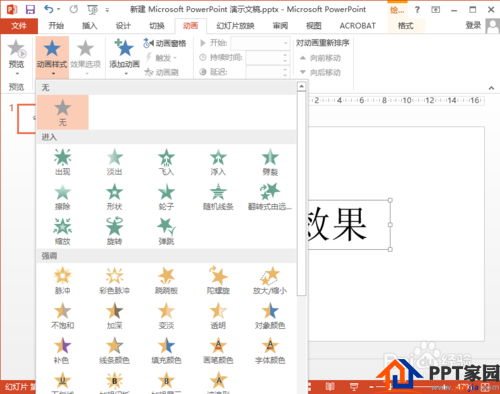Open the 文件 file tab
Image resolution: width=500 pixels, height=394 pixels.
pos(19,26)
